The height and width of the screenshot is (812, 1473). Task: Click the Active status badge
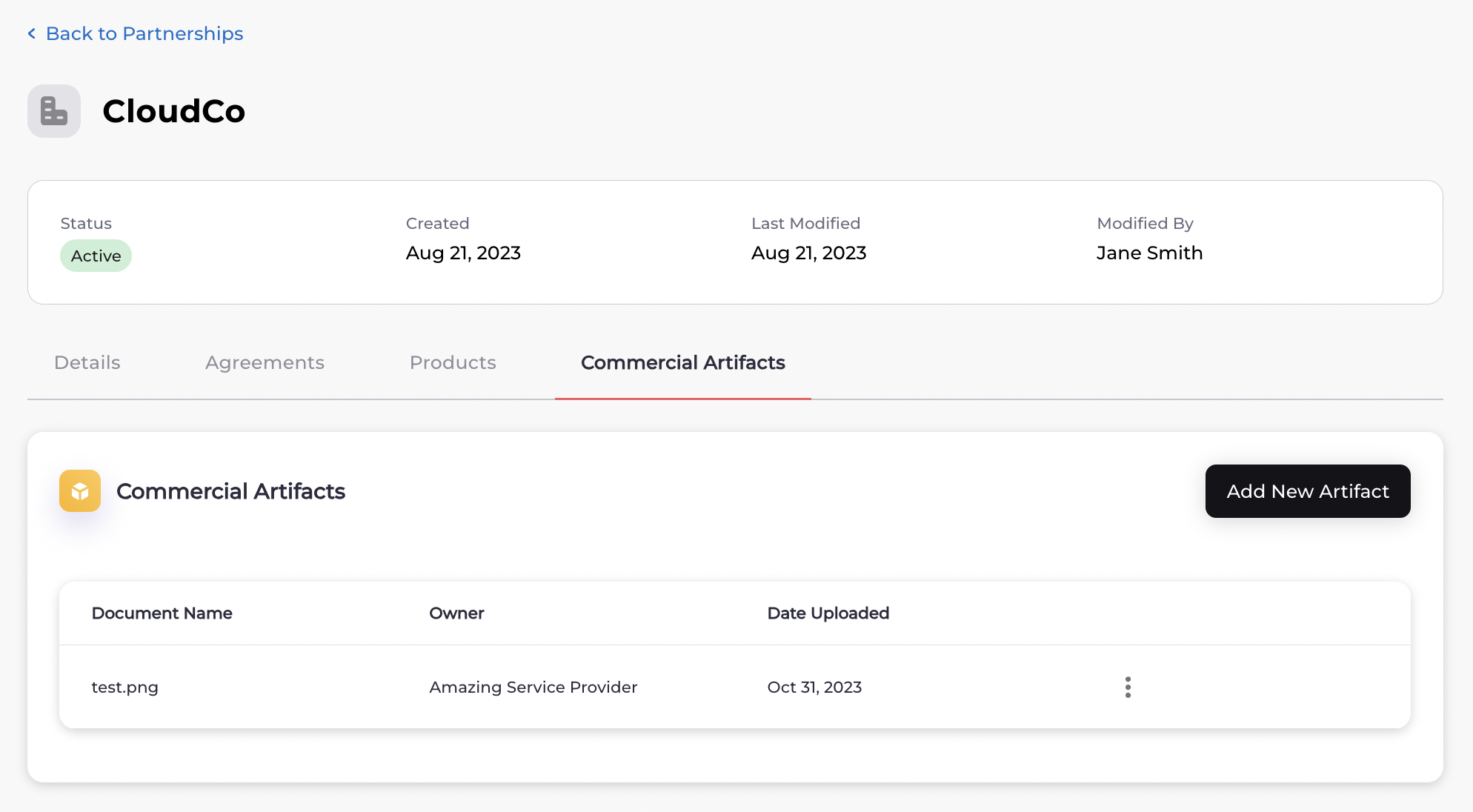[x=96, y=256]
